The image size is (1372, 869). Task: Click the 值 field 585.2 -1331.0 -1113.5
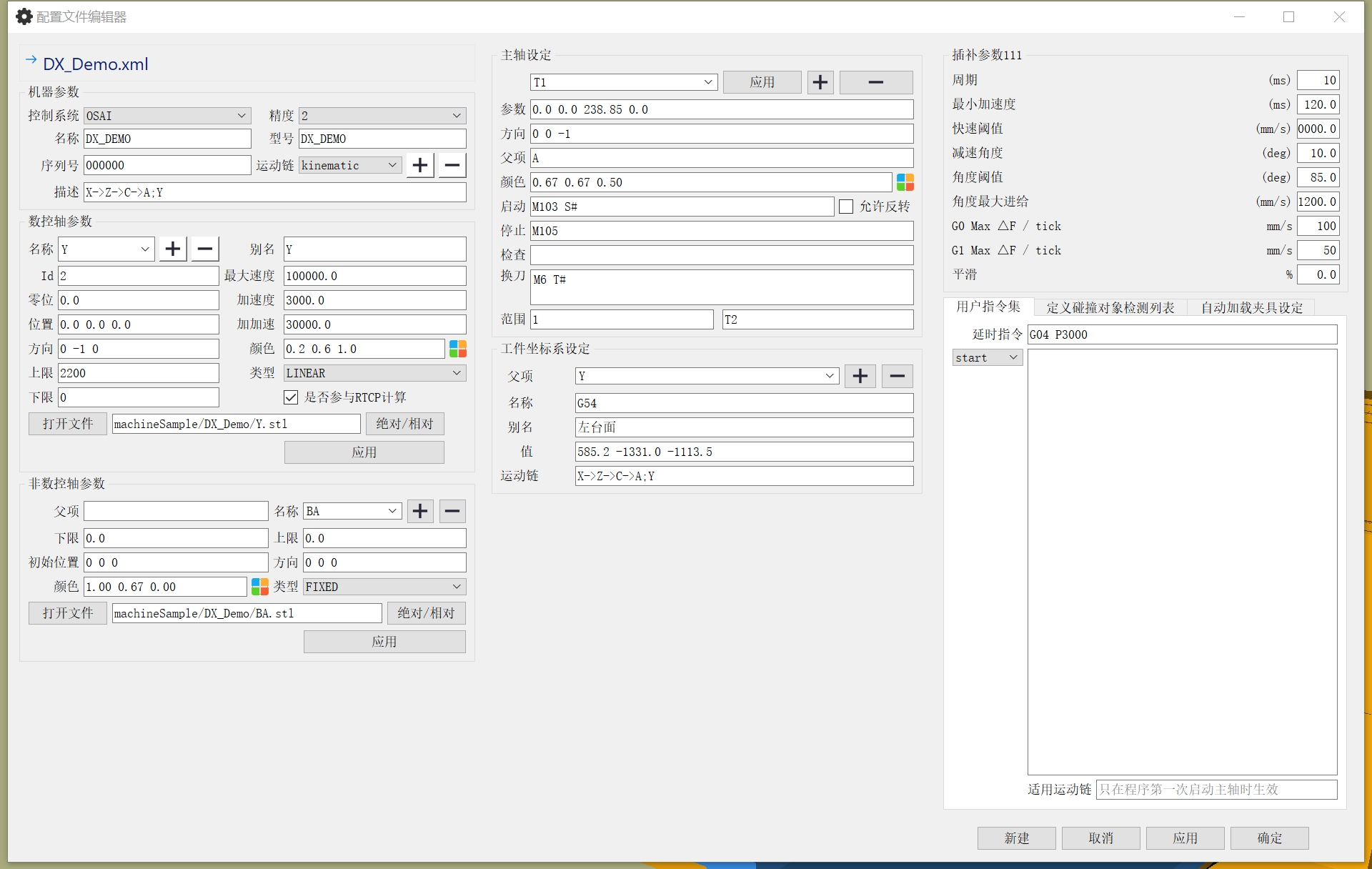[744, 452]
